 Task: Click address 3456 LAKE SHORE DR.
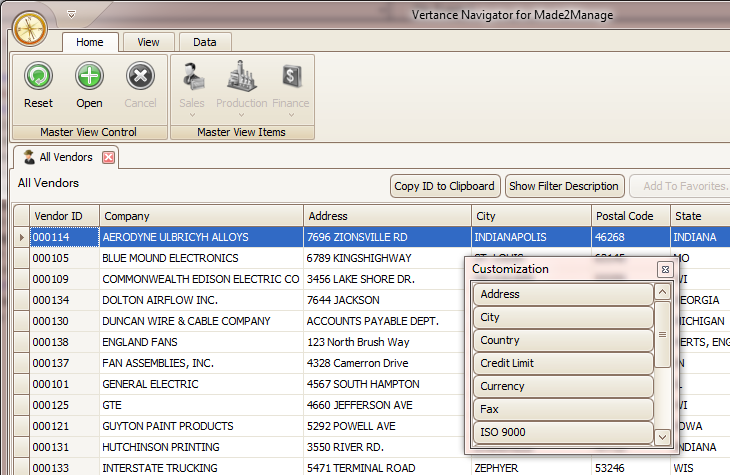tap(387, 279)
